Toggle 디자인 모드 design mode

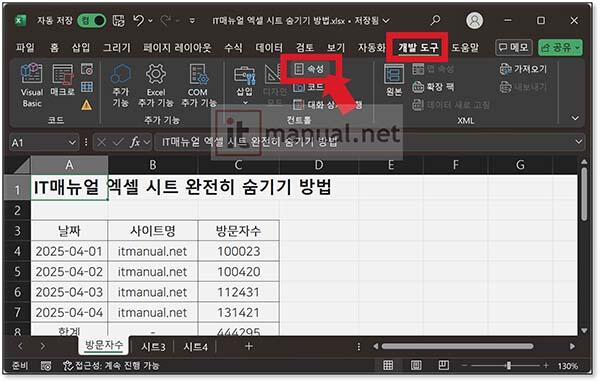point(274,85)
